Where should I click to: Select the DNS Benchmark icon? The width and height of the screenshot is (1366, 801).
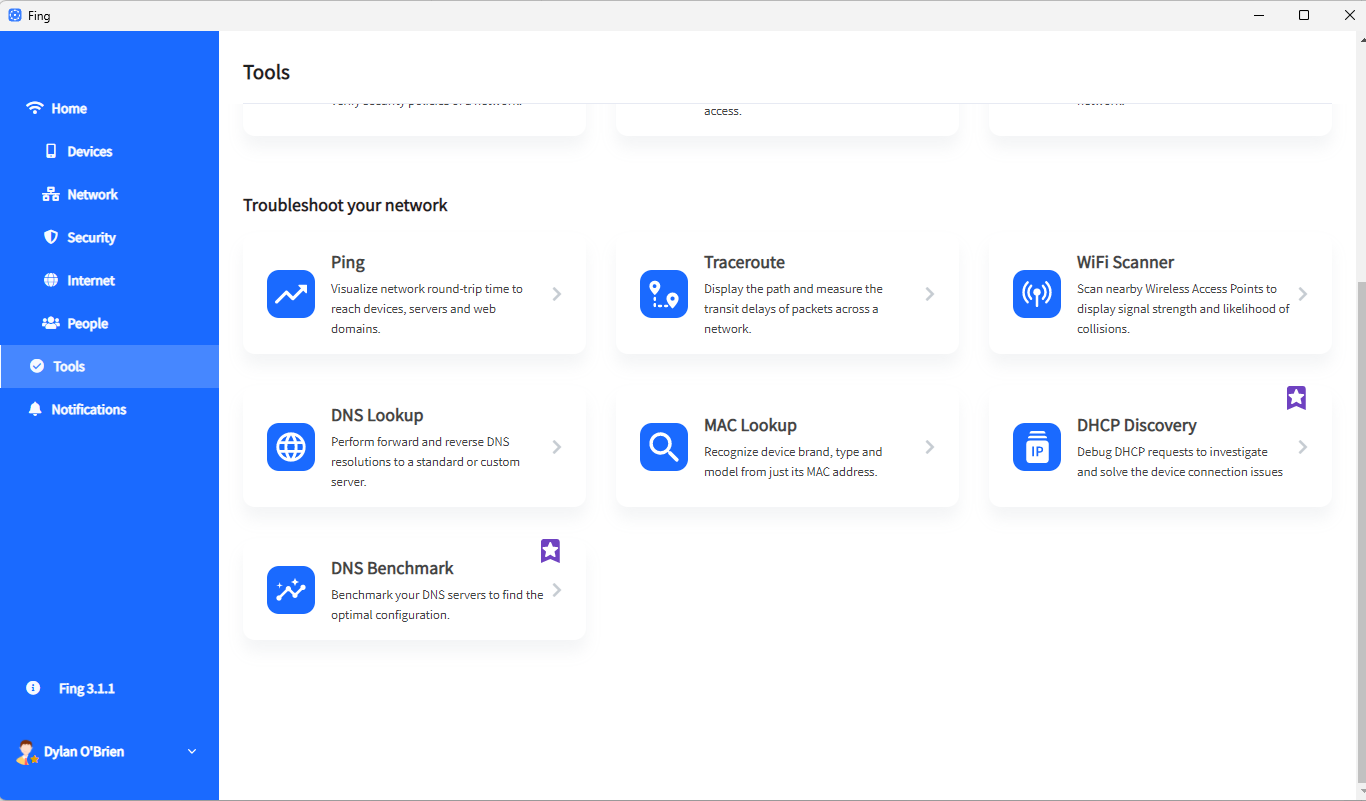click(x=290, y=590)
